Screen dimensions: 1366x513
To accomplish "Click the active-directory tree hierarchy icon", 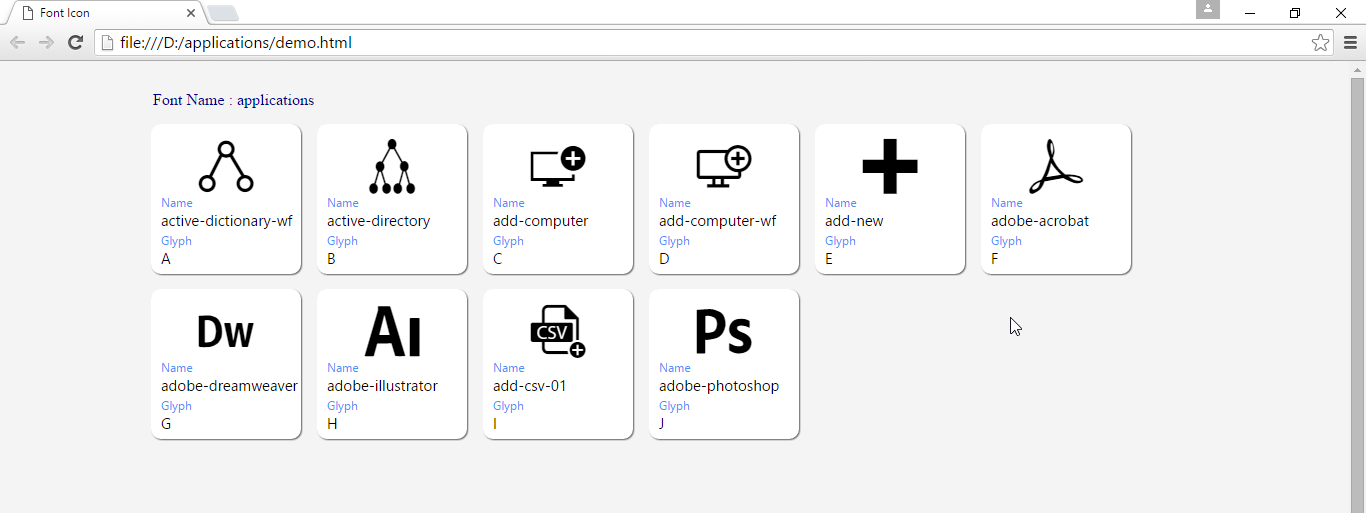I will (x=392, y=166).
